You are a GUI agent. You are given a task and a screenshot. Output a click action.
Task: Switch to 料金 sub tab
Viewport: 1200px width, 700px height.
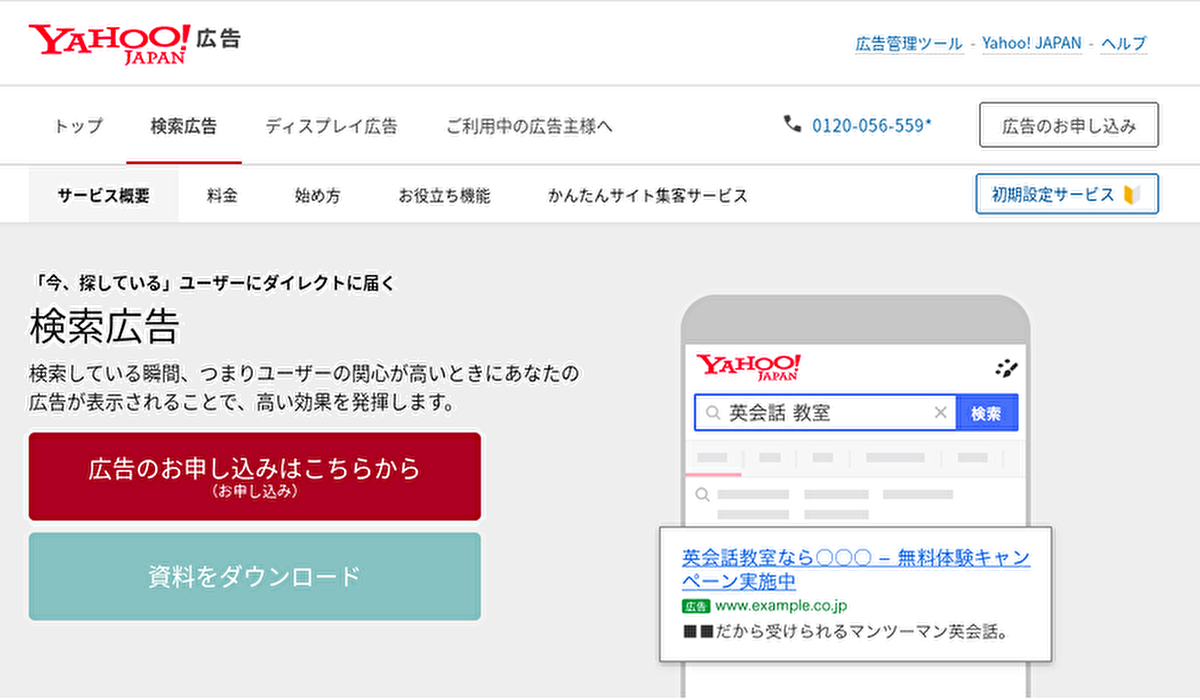[222, 196]
